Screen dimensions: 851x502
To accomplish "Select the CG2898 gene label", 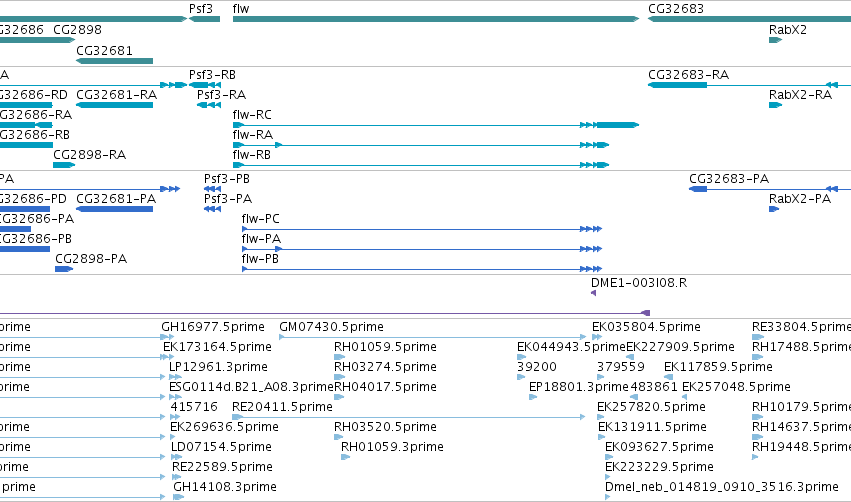I will pyautogui.click(x=77, y=30).
